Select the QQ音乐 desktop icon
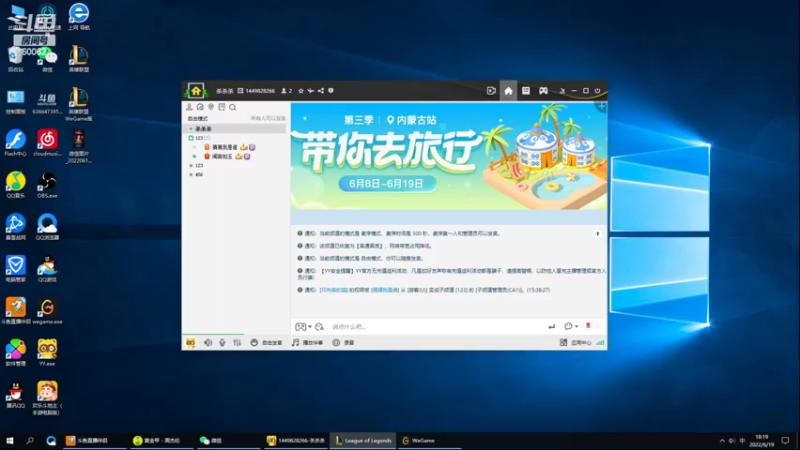 coord(16,185)
